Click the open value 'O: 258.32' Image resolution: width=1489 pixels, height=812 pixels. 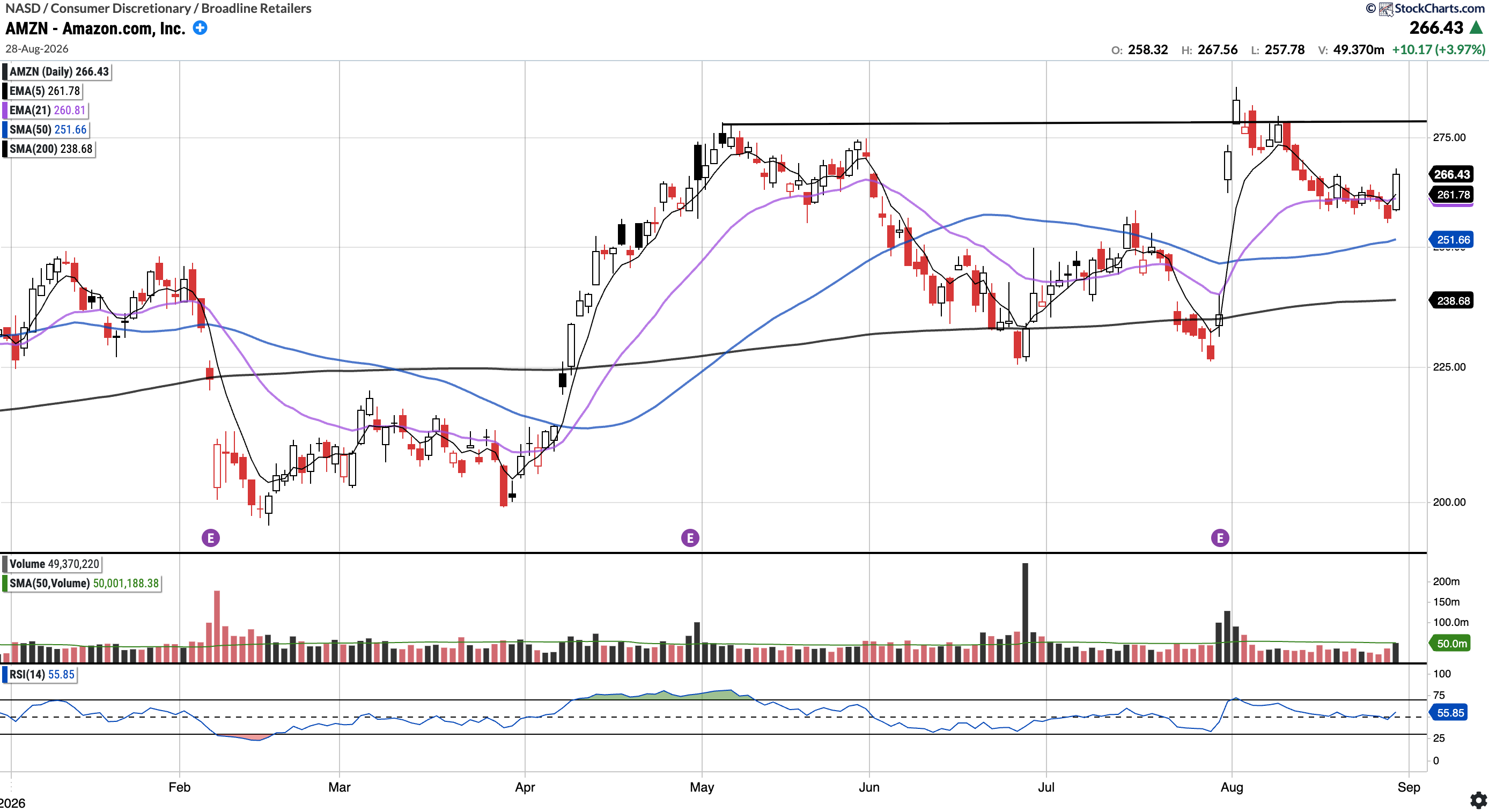(1140, 50)
